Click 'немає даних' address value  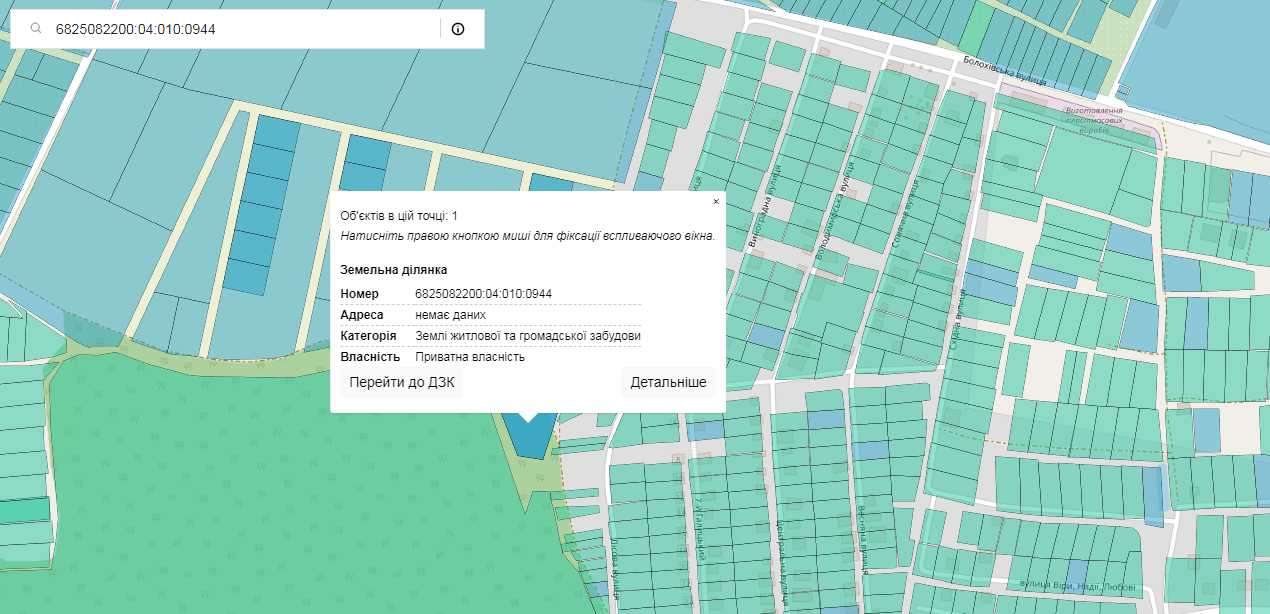point(450,314)
